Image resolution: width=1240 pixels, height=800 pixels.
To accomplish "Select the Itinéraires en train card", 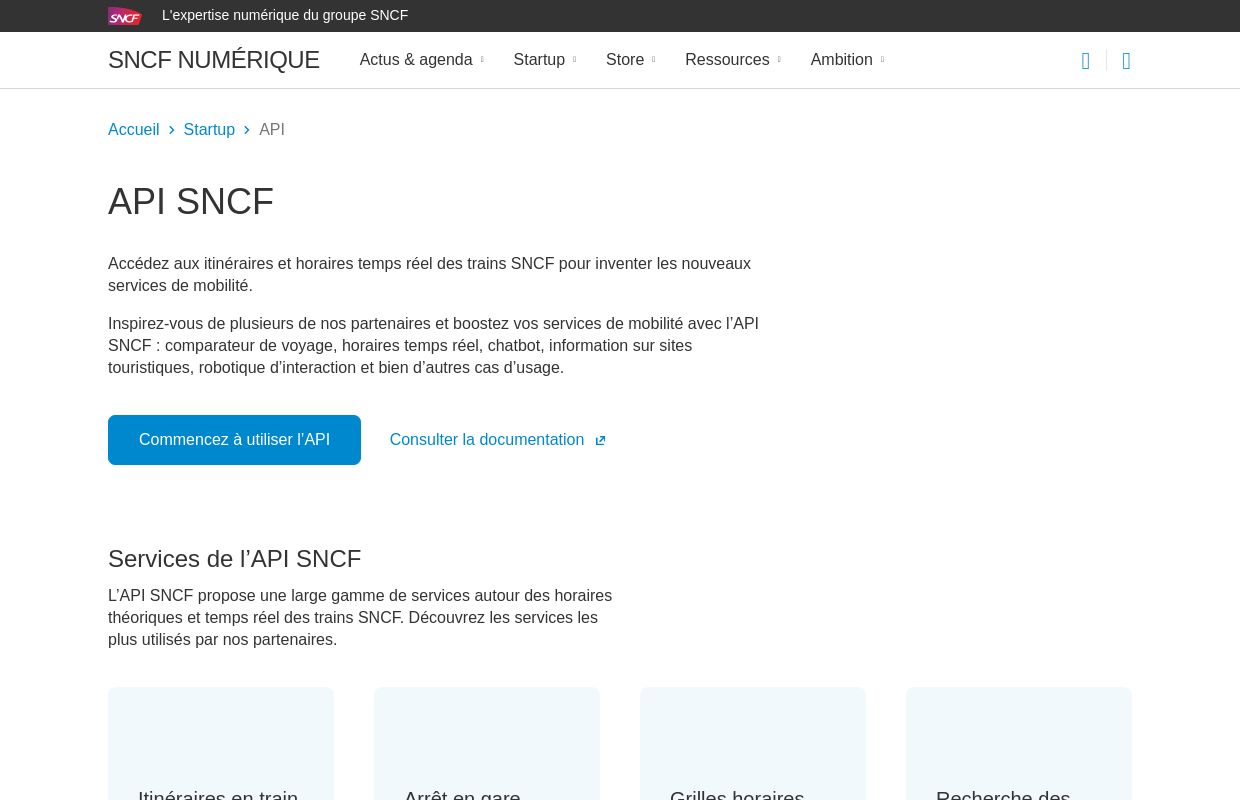I will [x=221, y=744].
